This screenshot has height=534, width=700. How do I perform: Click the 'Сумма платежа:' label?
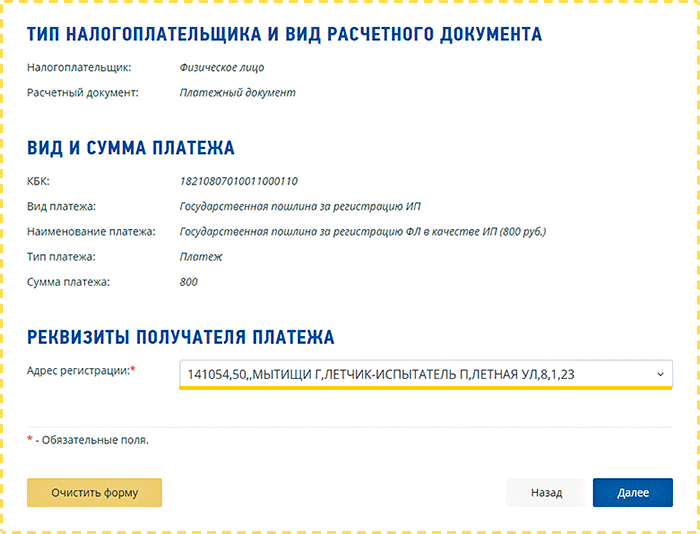(x=68, y=282)
